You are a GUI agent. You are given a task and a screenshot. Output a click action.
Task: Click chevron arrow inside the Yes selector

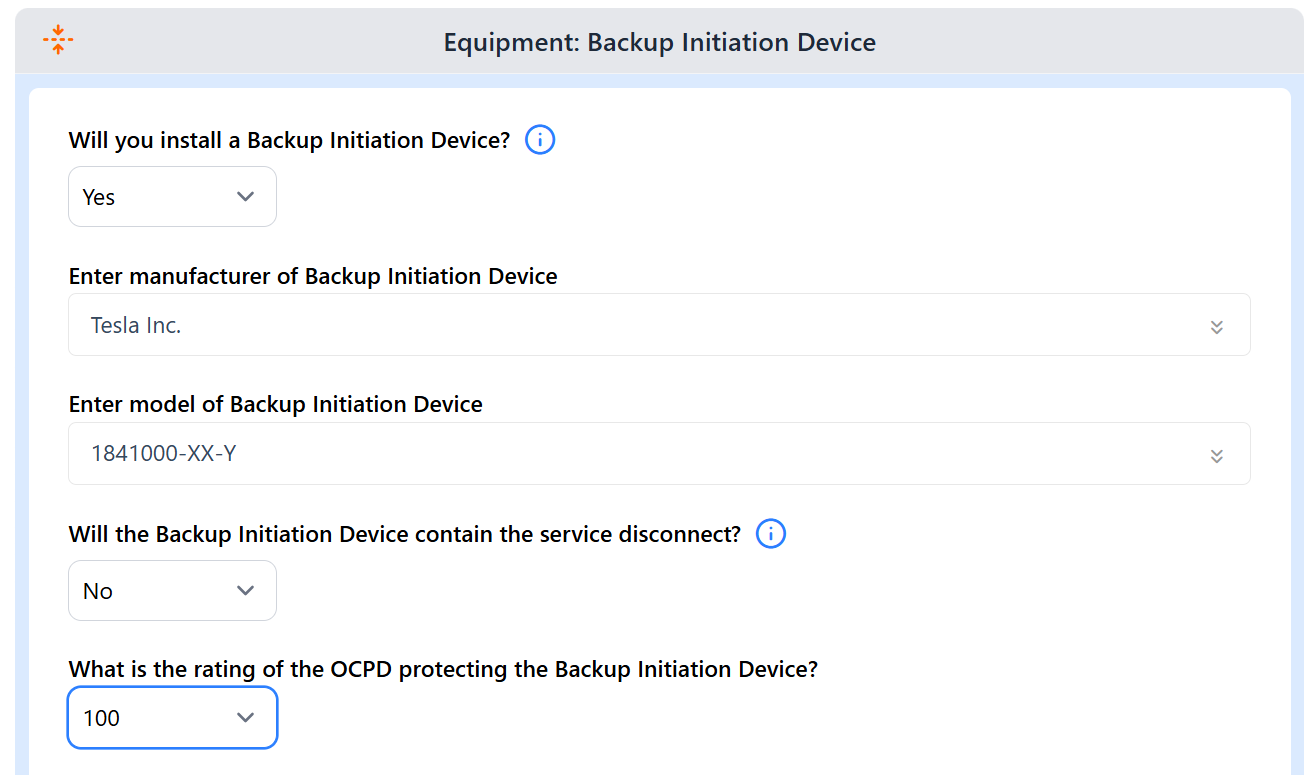[245, 197]
